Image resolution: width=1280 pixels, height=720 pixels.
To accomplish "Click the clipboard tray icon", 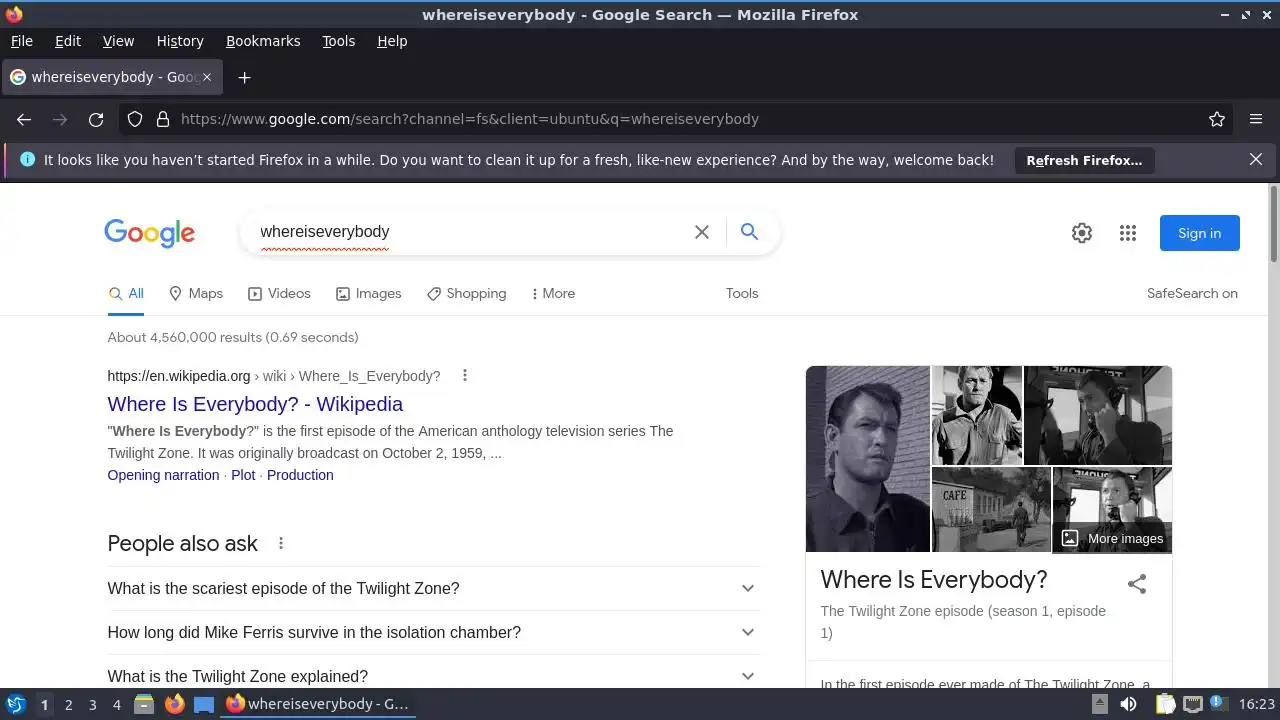I will click(1165, 704).
